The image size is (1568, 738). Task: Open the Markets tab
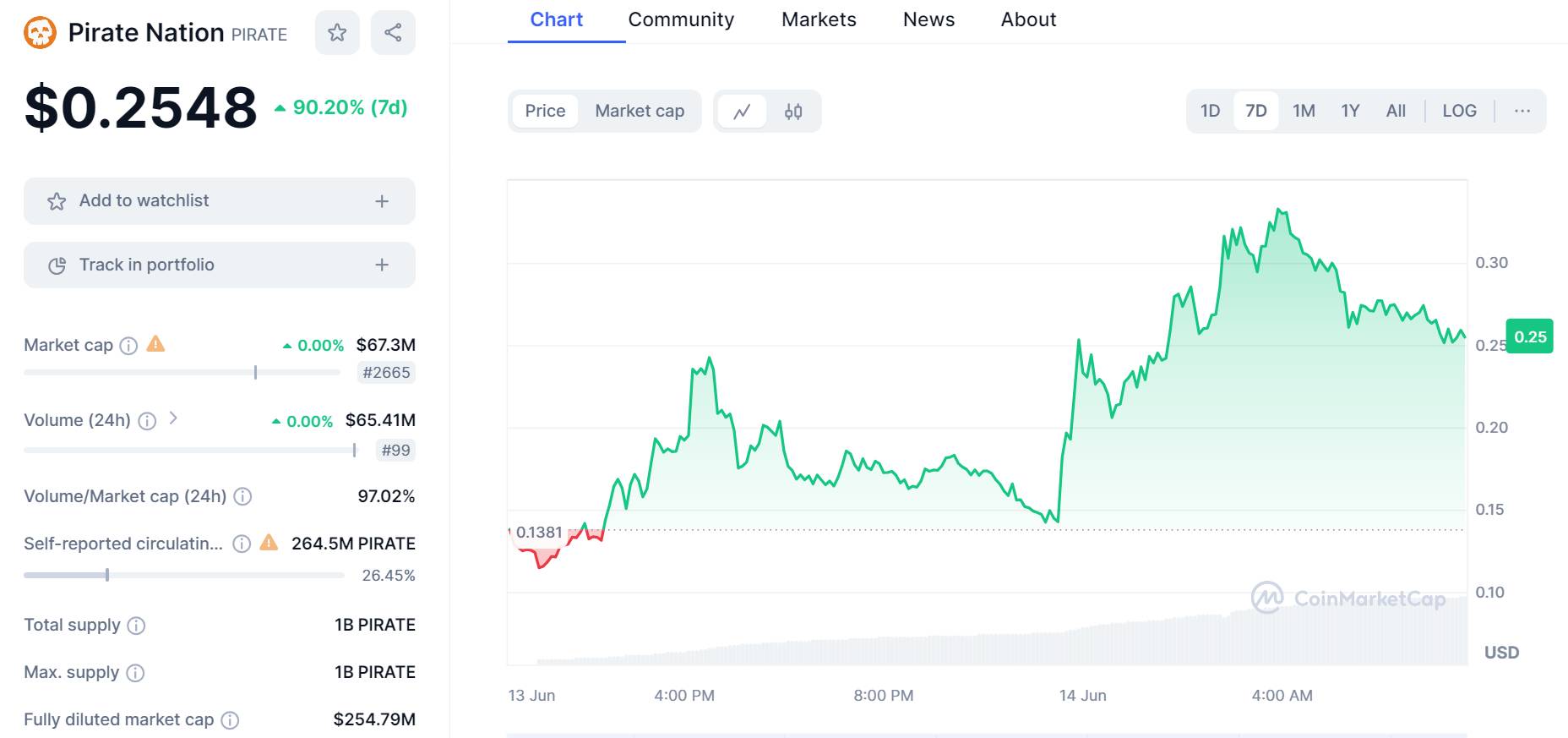(x=819, y=19)
